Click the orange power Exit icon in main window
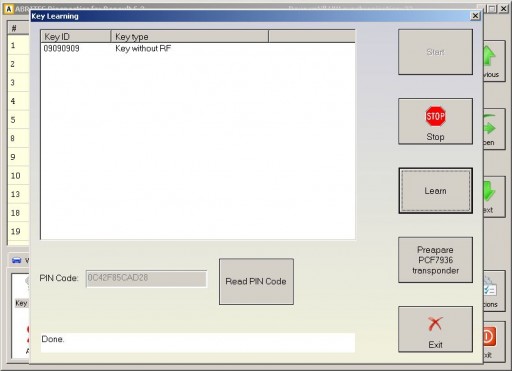This screenshot has height=371, width=512. click(x=489, y=337)
